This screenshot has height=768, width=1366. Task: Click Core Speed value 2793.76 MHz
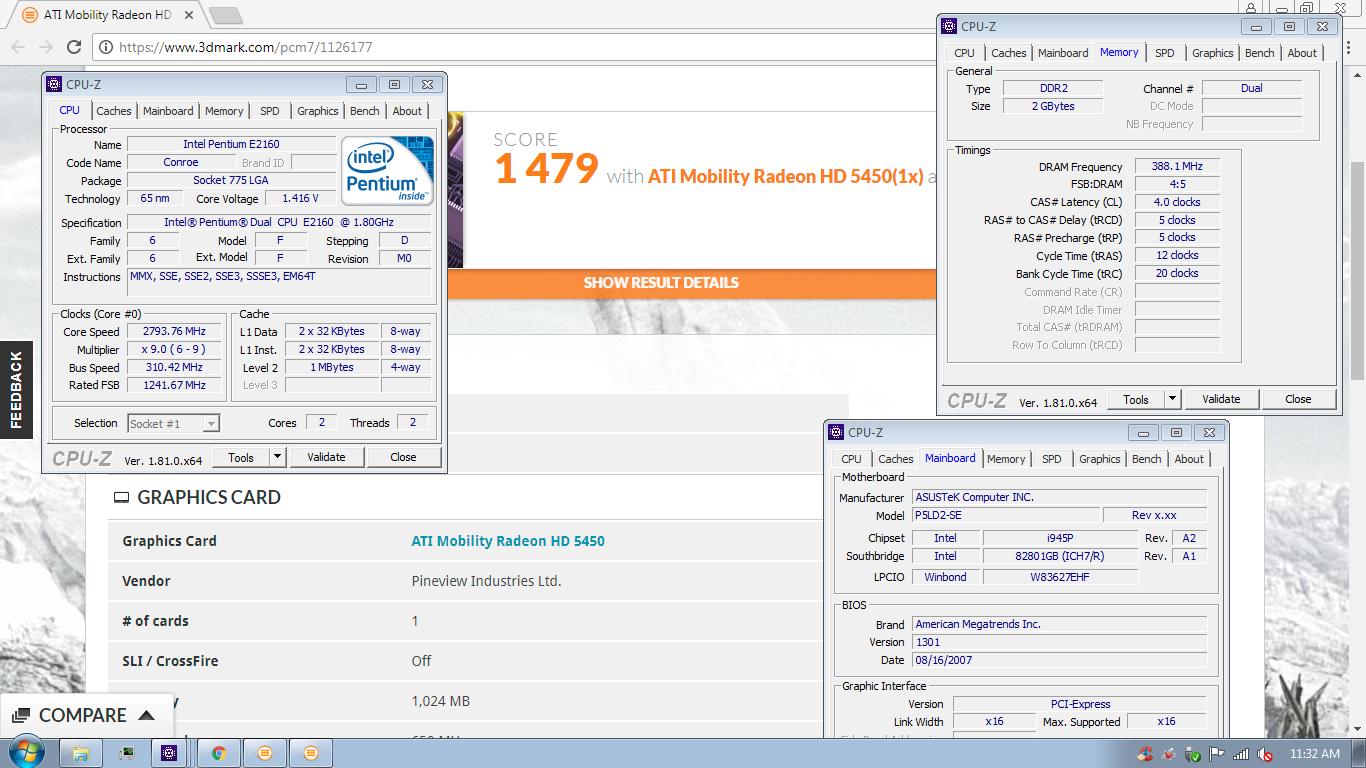[174, 332]
